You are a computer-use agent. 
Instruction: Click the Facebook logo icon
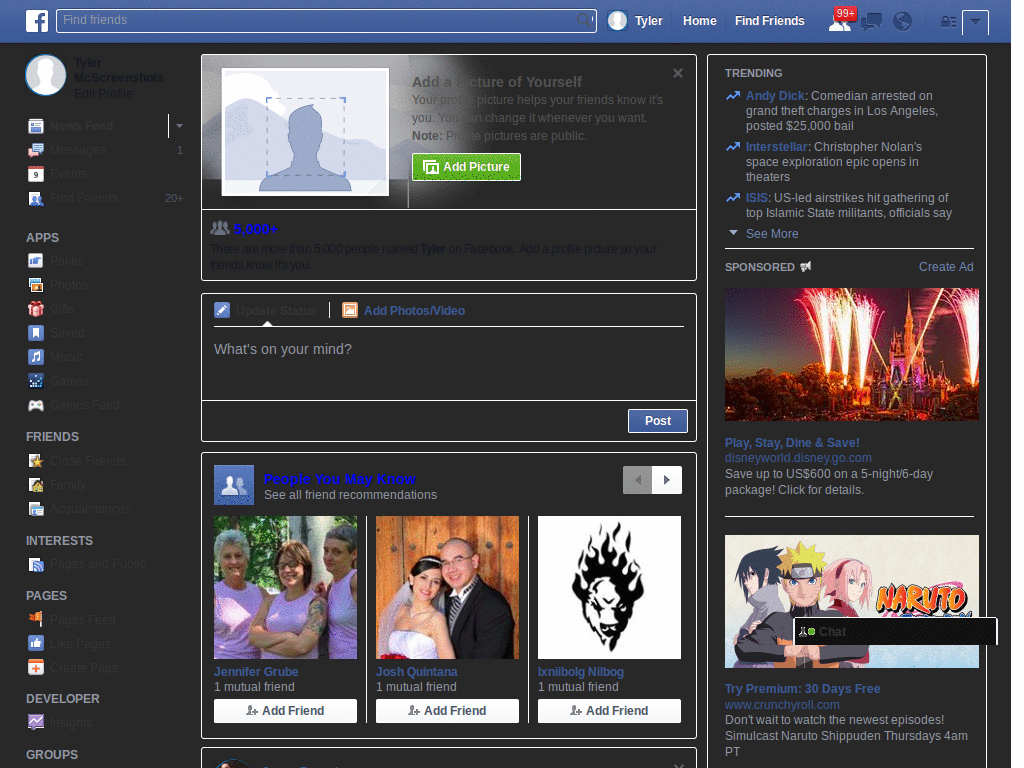coord(37,21)
